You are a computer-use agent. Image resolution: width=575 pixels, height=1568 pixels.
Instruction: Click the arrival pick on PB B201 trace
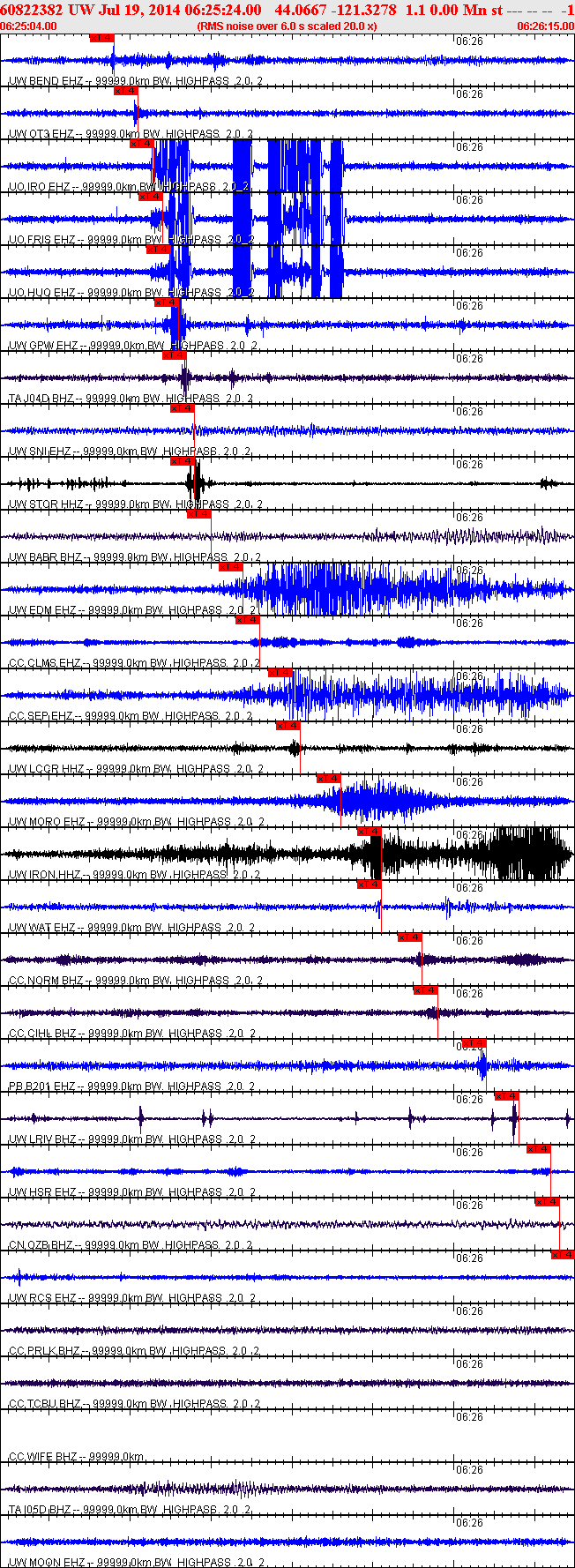coord(474,1043)
